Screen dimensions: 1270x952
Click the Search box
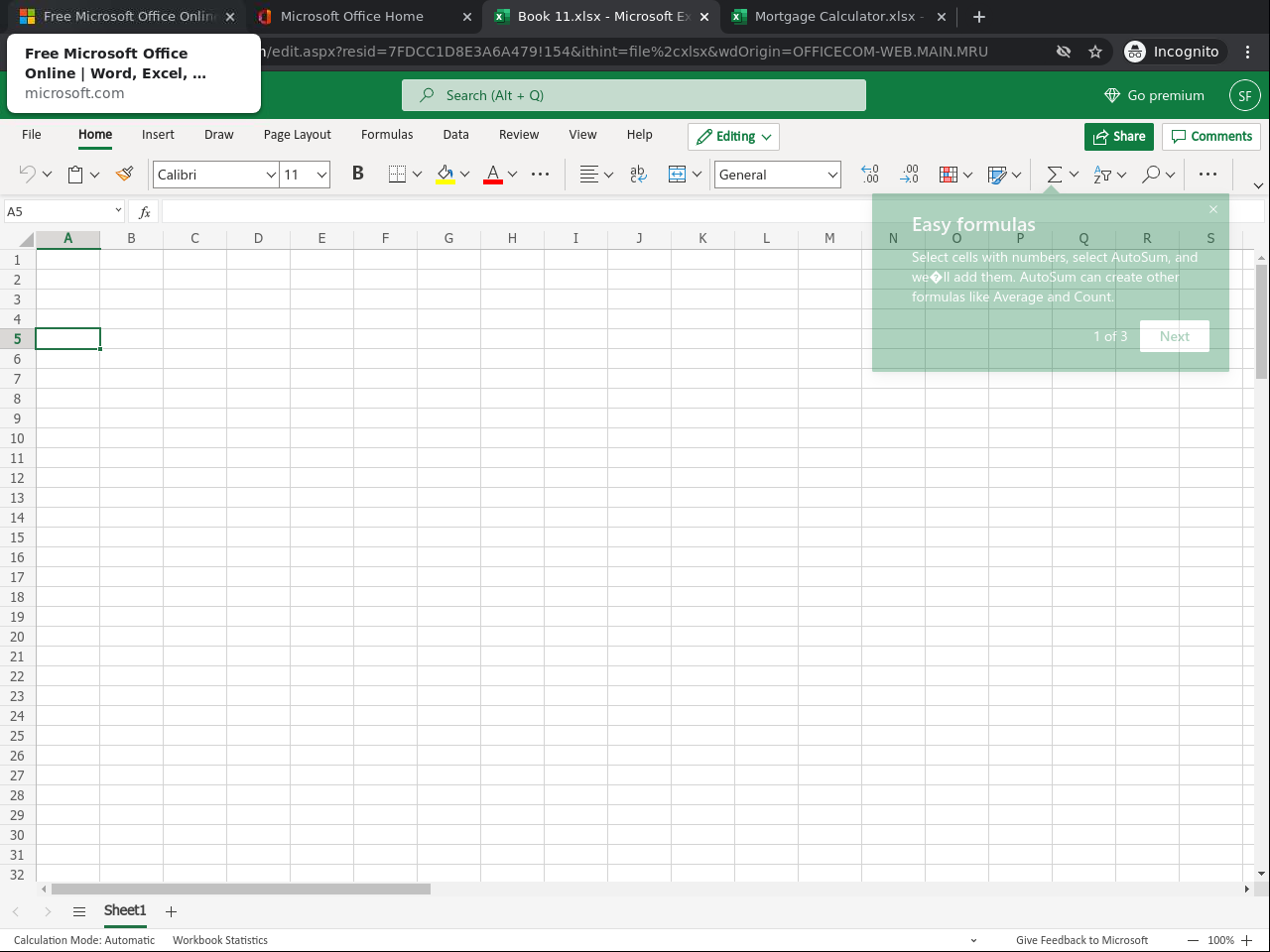[x=634, y=95]
